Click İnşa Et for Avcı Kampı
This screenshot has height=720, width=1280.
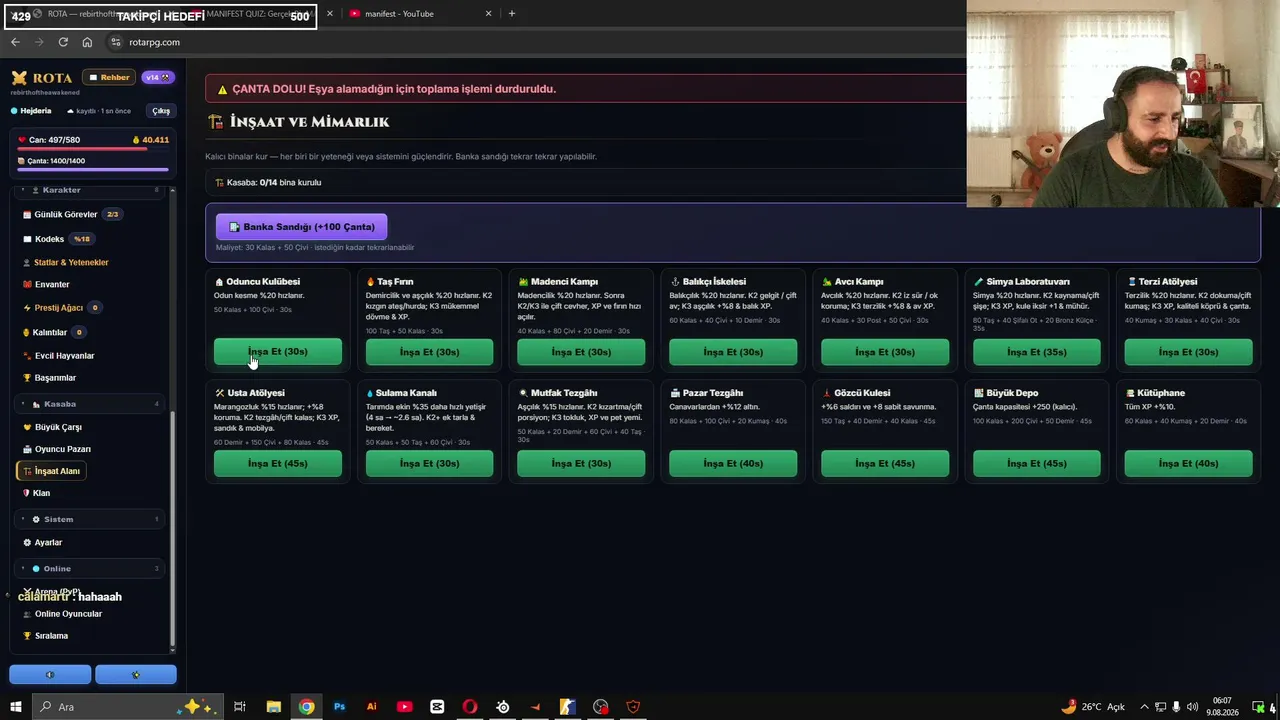(x=885, y=352)
